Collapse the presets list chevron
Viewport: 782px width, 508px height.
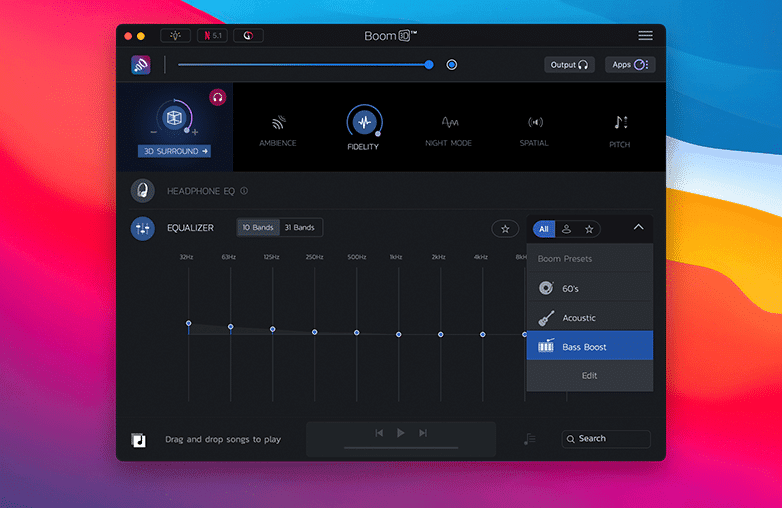pyautogui.click(x=638, y=227)
